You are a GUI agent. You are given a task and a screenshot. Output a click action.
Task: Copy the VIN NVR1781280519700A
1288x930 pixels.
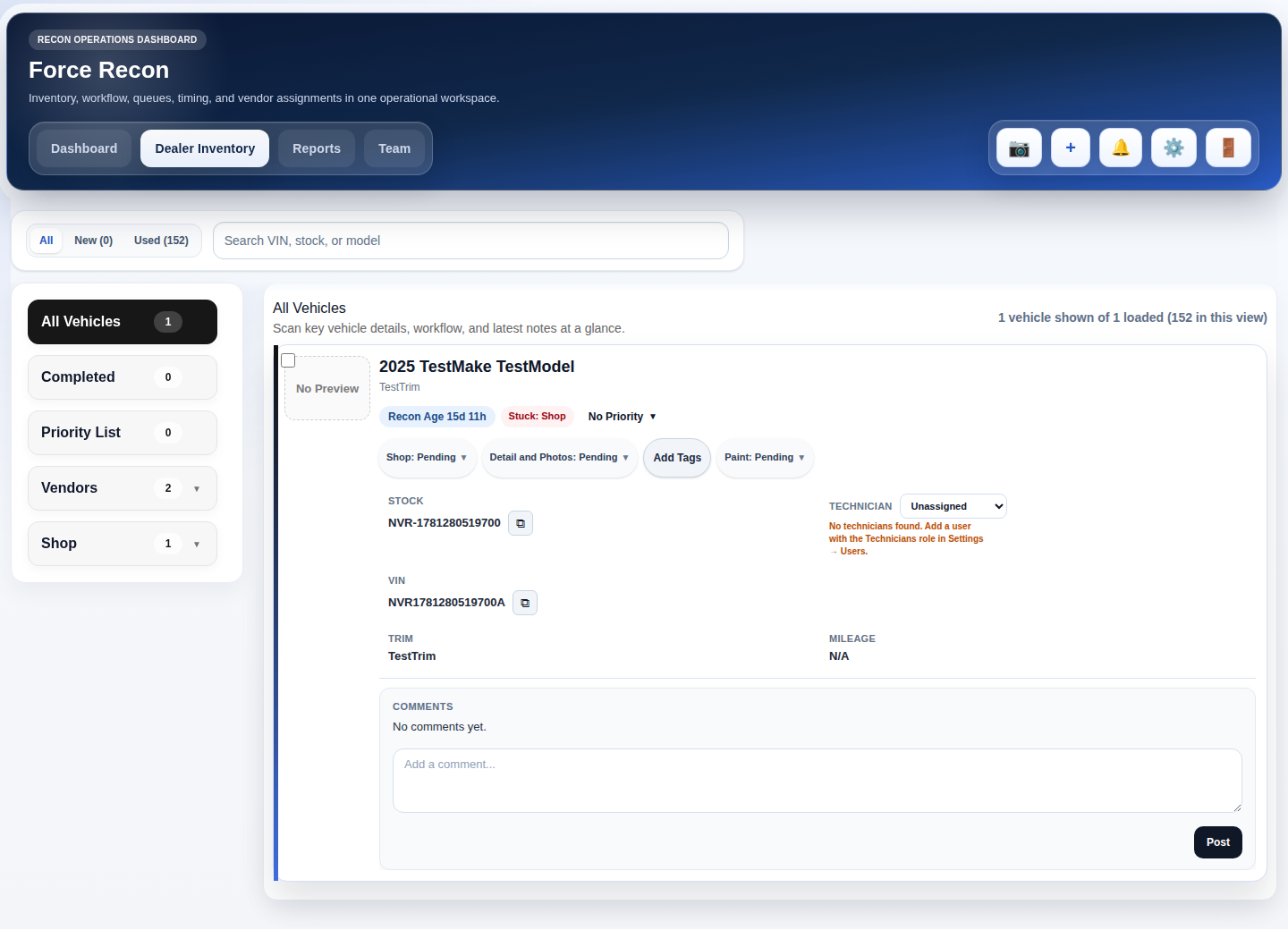525,603
